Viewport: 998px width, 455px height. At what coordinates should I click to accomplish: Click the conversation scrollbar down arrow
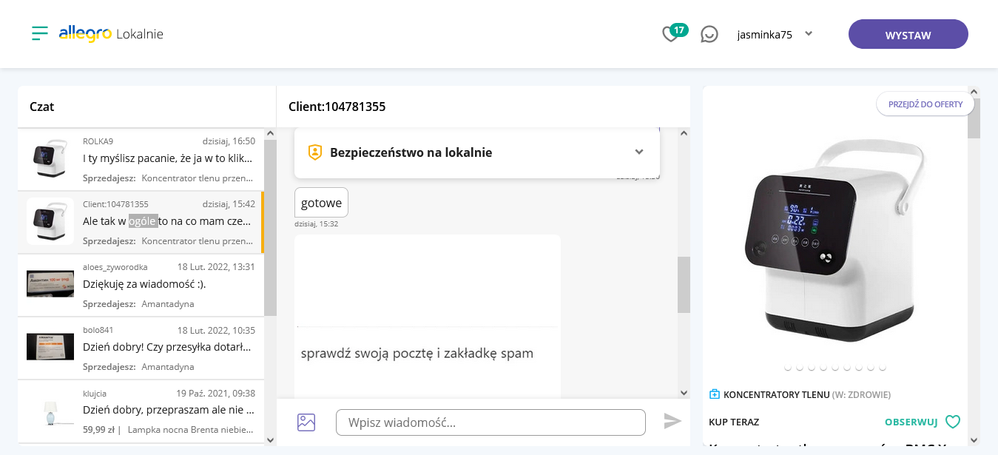[684, 393]
